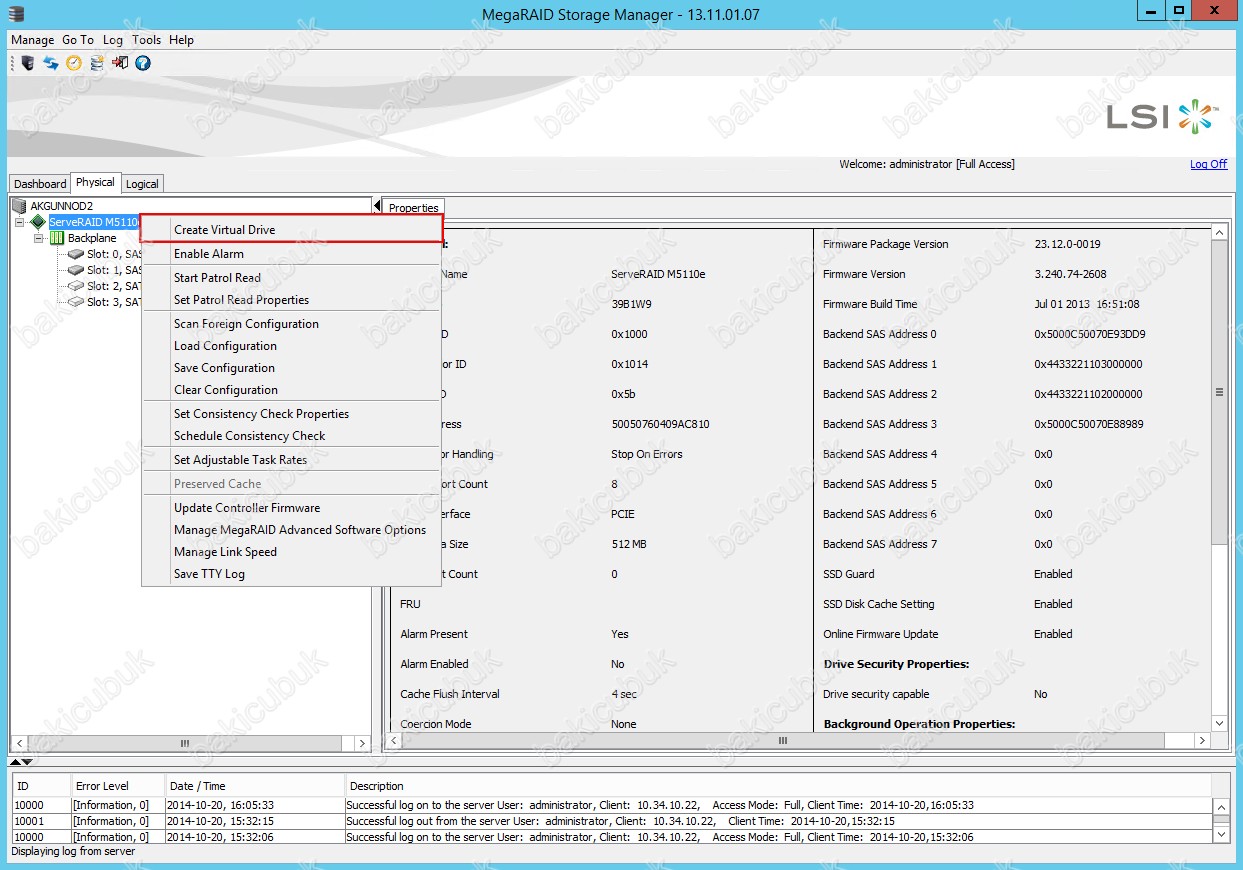Switch to the Physical tab
This screenshot has width=1243, height=870.
(x=95, y=182)
